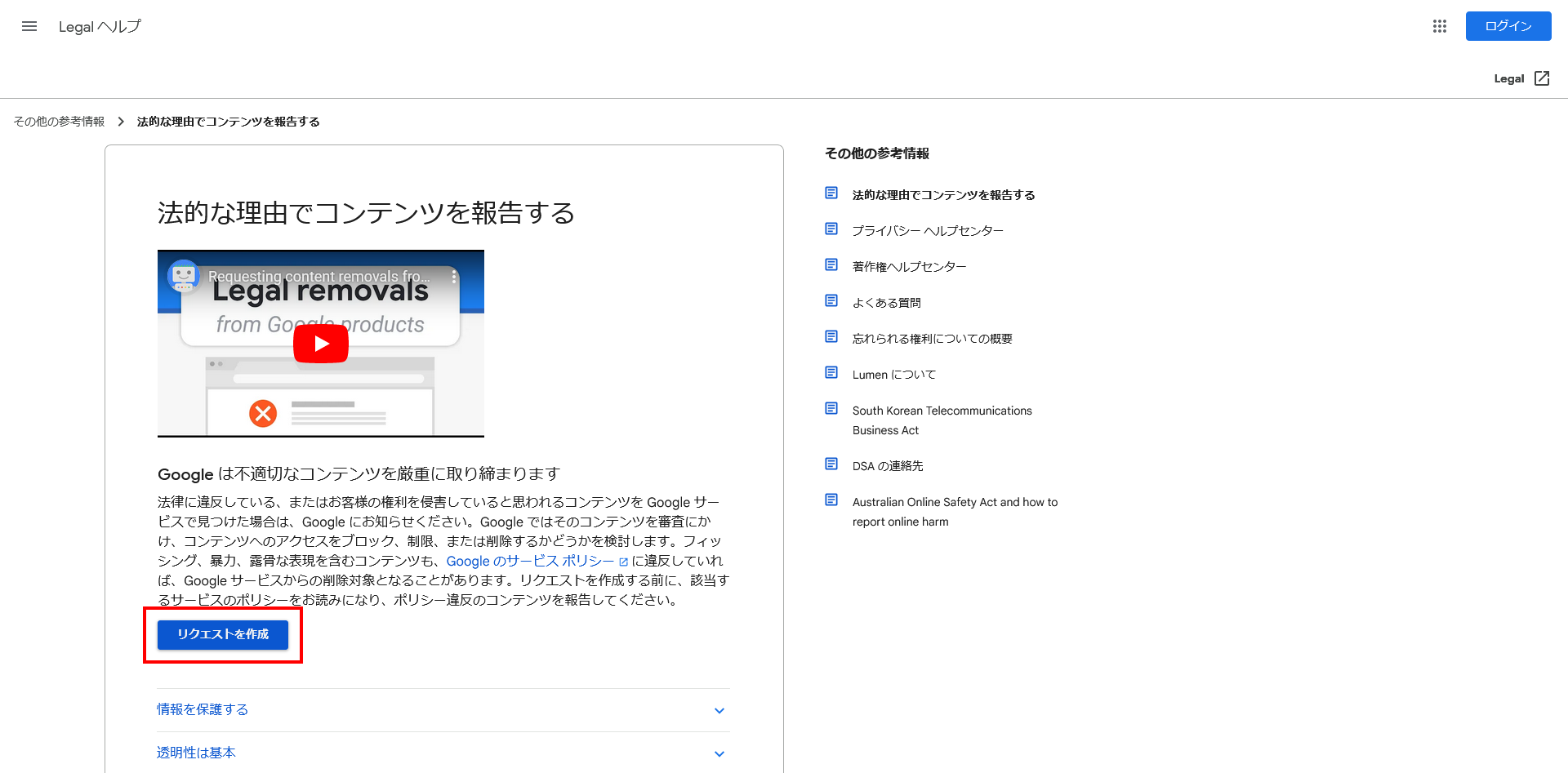Open the Google のサービス ポリシー link
Screen dimensions: 1568x773
click(x=530, y=561)
